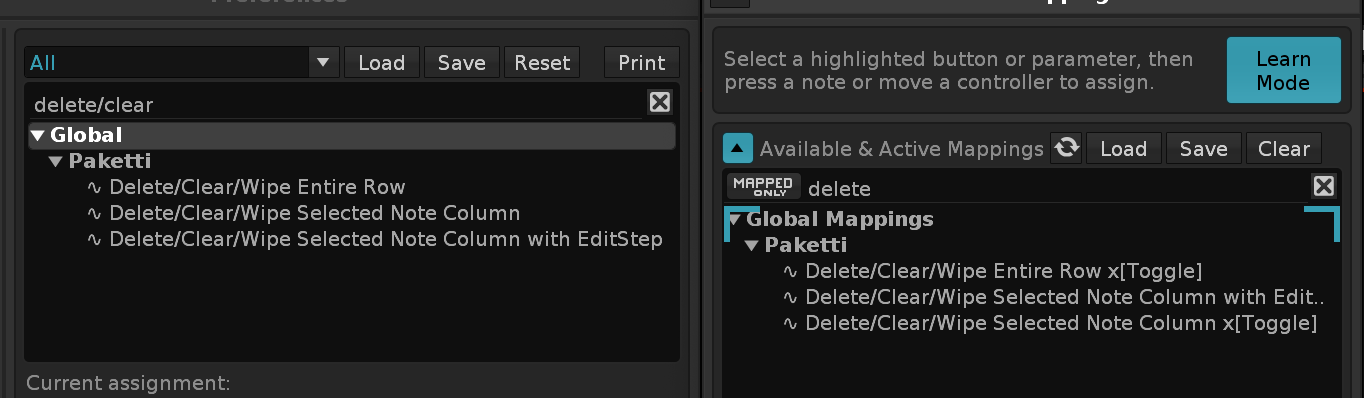Collapse Paketti under Global
1364x398 pixels.
pyautogui.click(x=55, y=161)
